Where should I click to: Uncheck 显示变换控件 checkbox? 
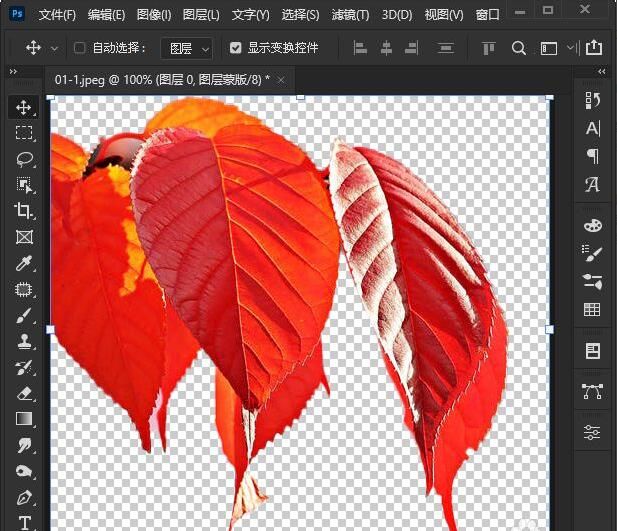[235, 48]
